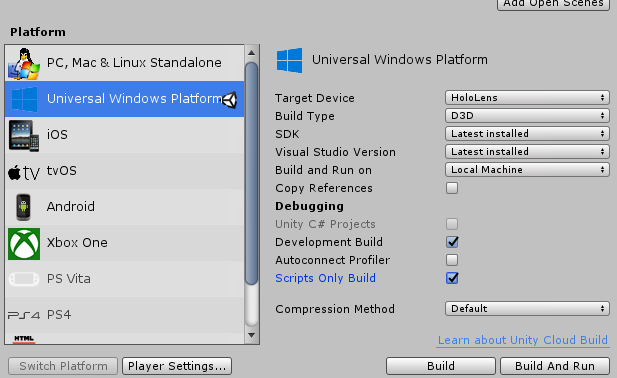Click the PC, Mac & Linux Standalone icon
This screenshot has height=378, width=617.
pyautogui.click(x=24, y=63)
